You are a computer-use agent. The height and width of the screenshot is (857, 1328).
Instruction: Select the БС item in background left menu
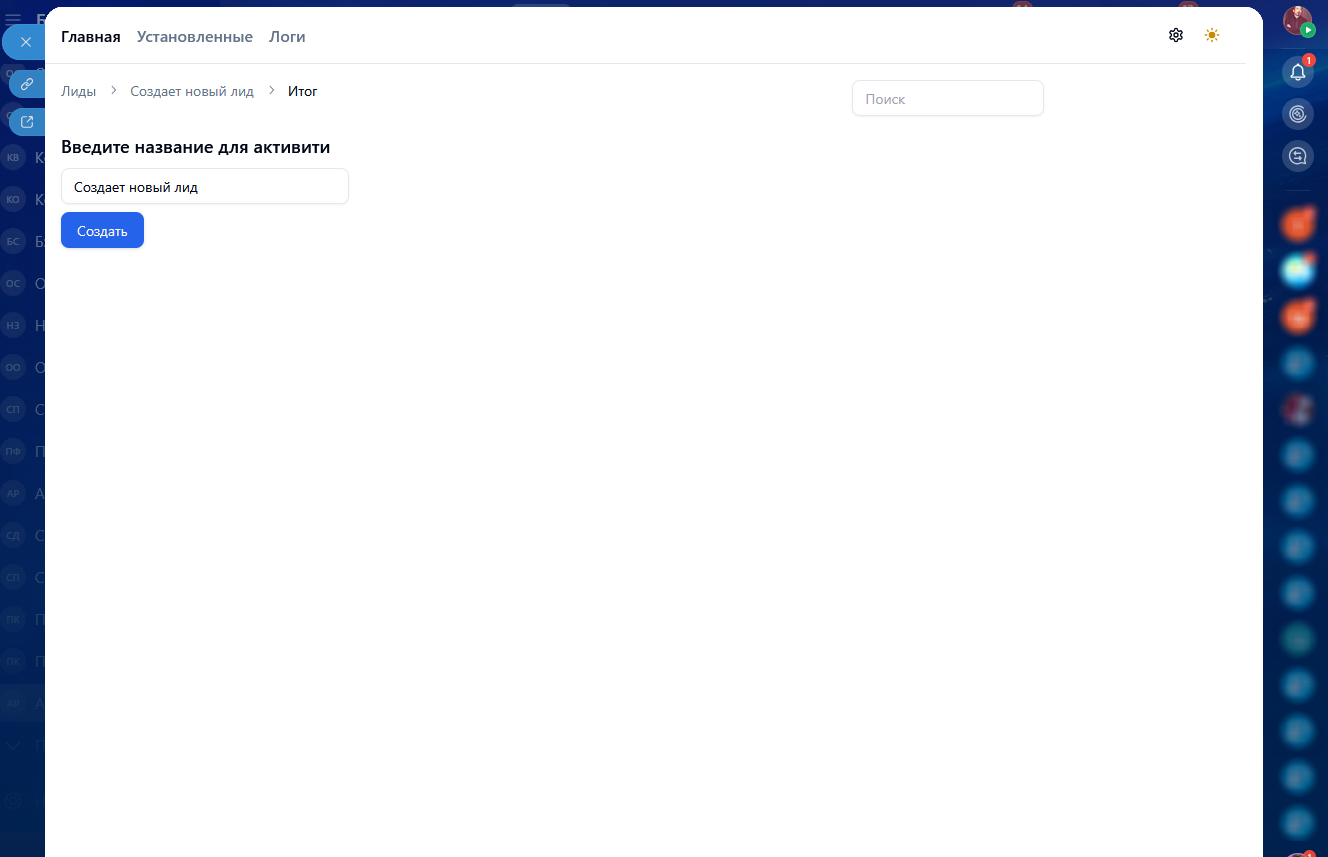click(14, 241)
